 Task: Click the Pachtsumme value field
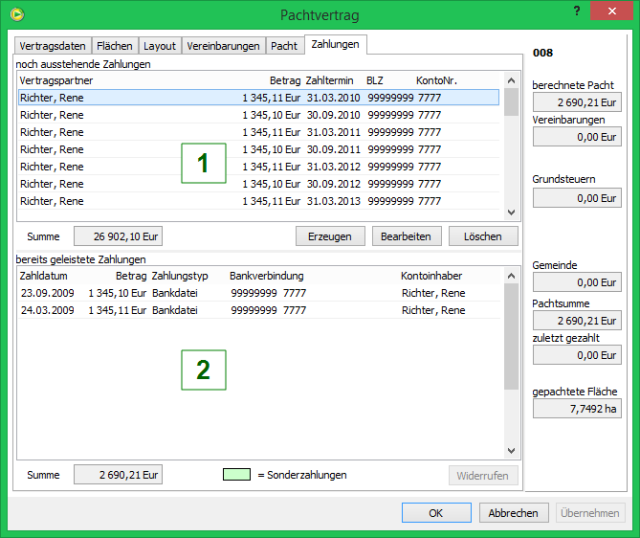click(577, 320)
